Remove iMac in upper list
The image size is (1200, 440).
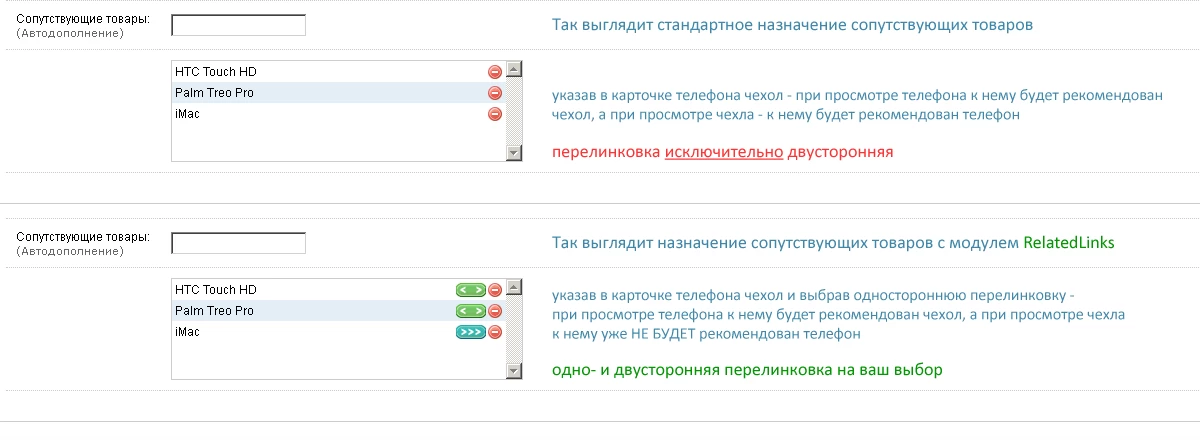click(494, 114)
